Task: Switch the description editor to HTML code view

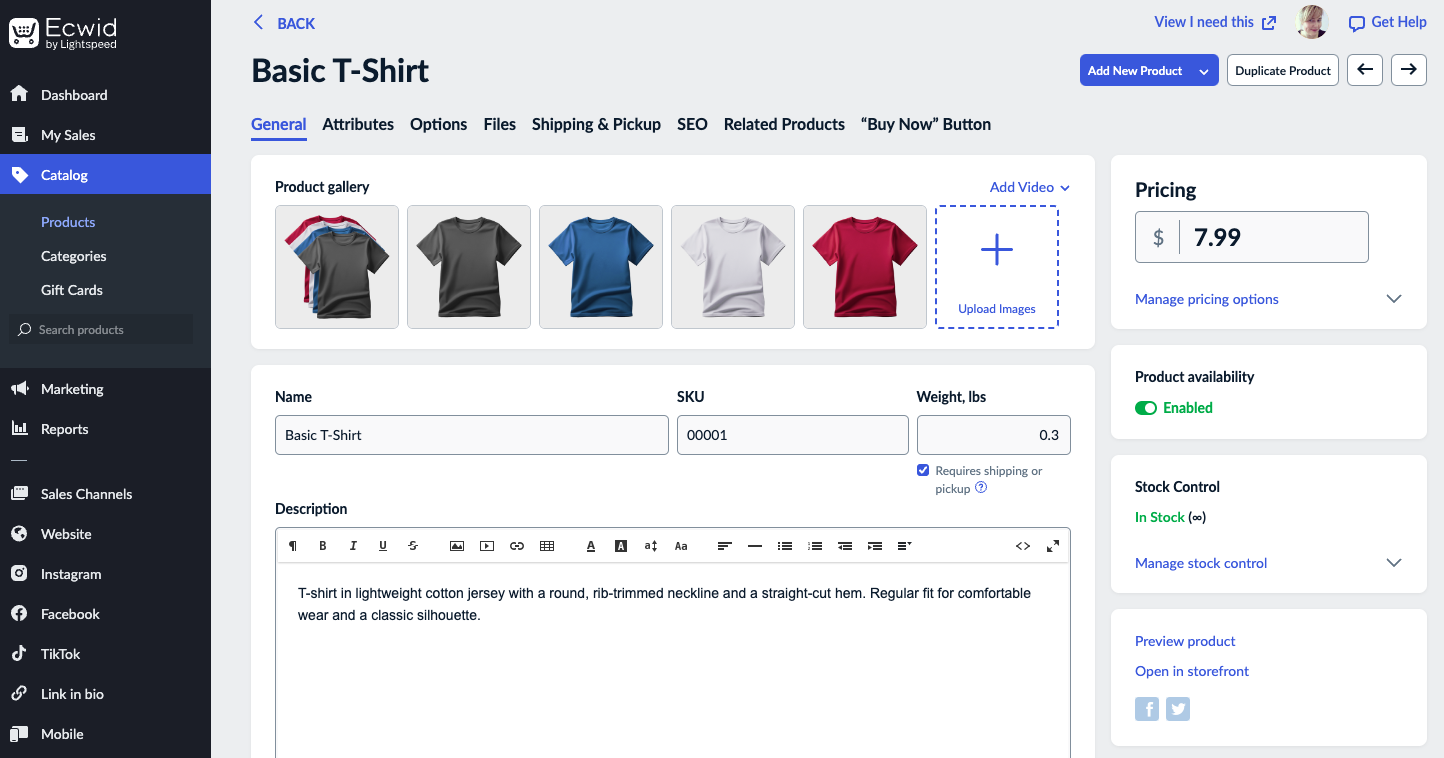Action: point(1023,545)
